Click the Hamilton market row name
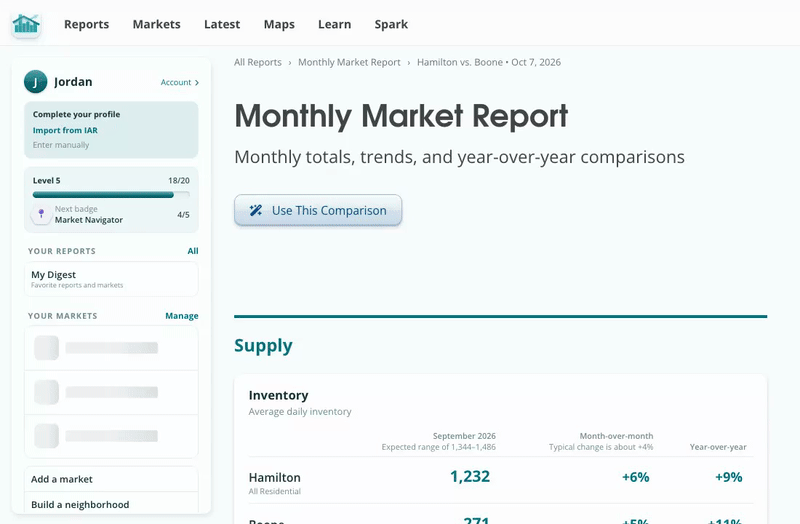This screenshot has height=524, width=800. [x=274, y=478]
